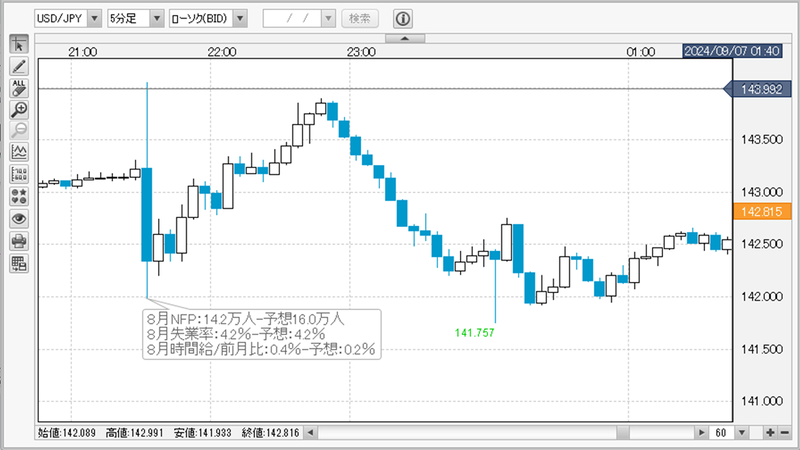800x450 pixels.
Task: Select the pencil drawing tool
Action: 19,66
